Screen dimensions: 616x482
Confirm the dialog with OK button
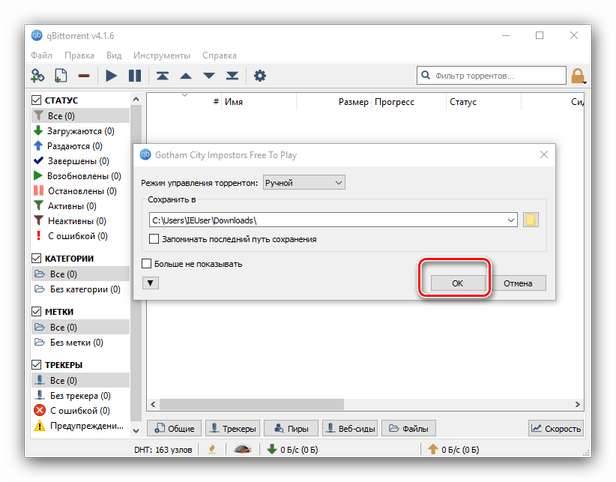click(x=456, y=283)
